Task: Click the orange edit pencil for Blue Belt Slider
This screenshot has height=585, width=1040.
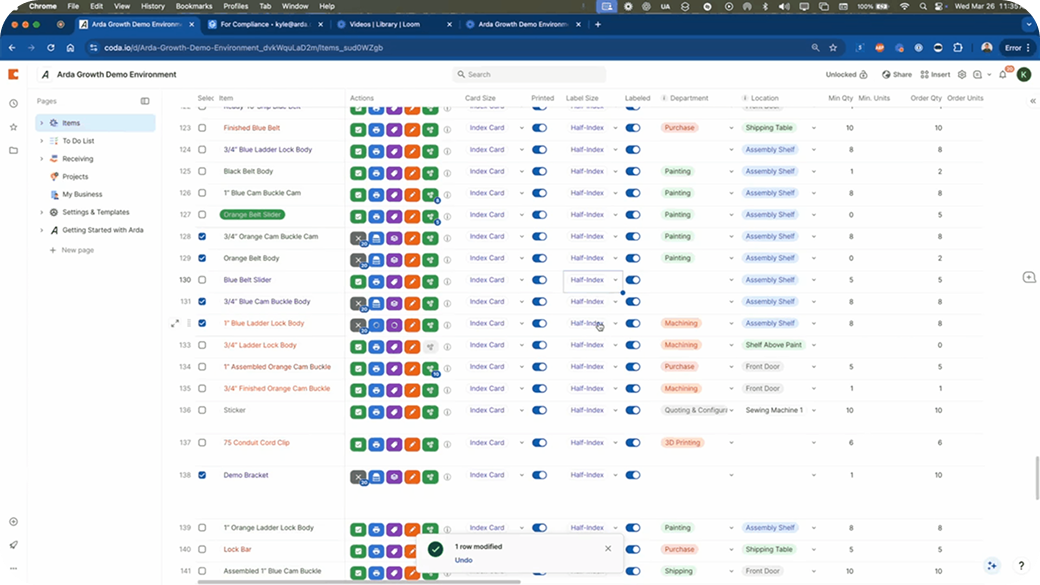Action: 412,282
